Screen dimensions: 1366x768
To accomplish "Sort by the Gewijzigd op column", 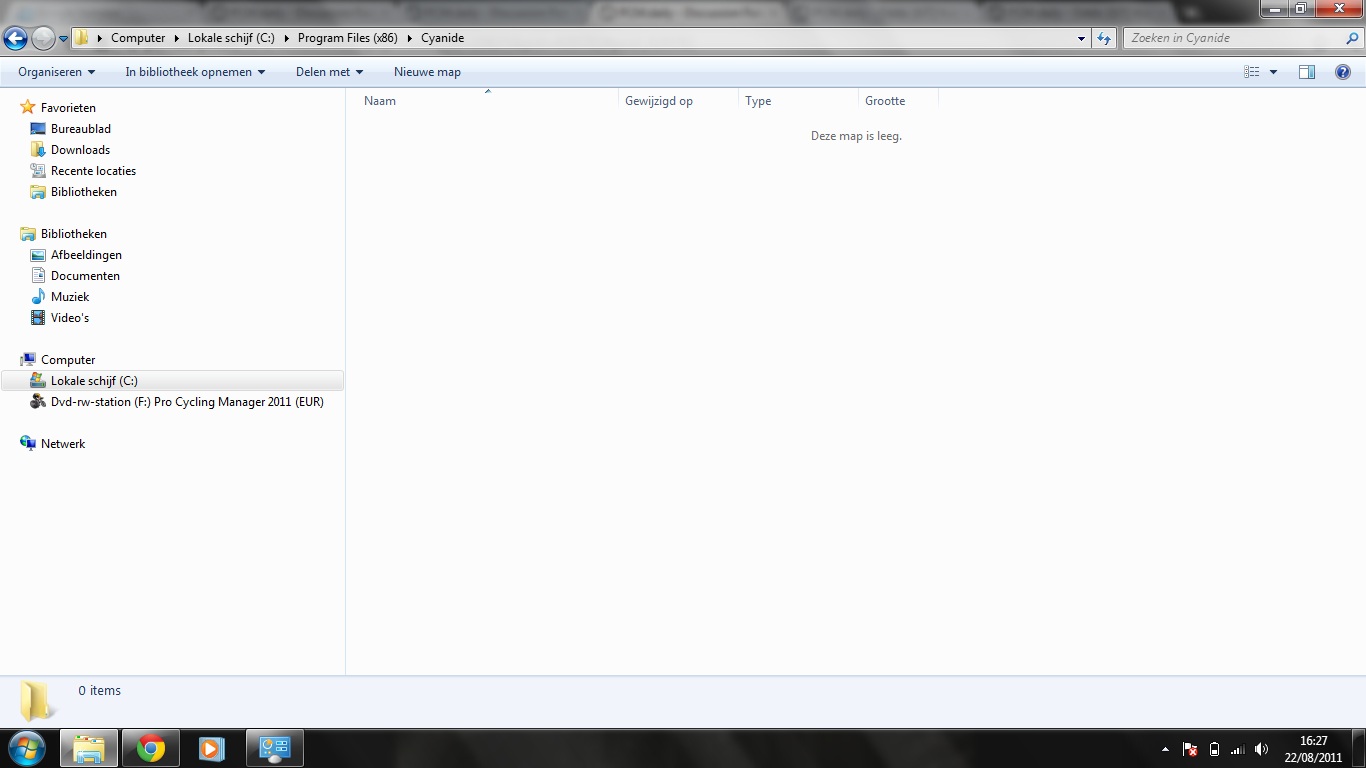I will coord(659,101).
